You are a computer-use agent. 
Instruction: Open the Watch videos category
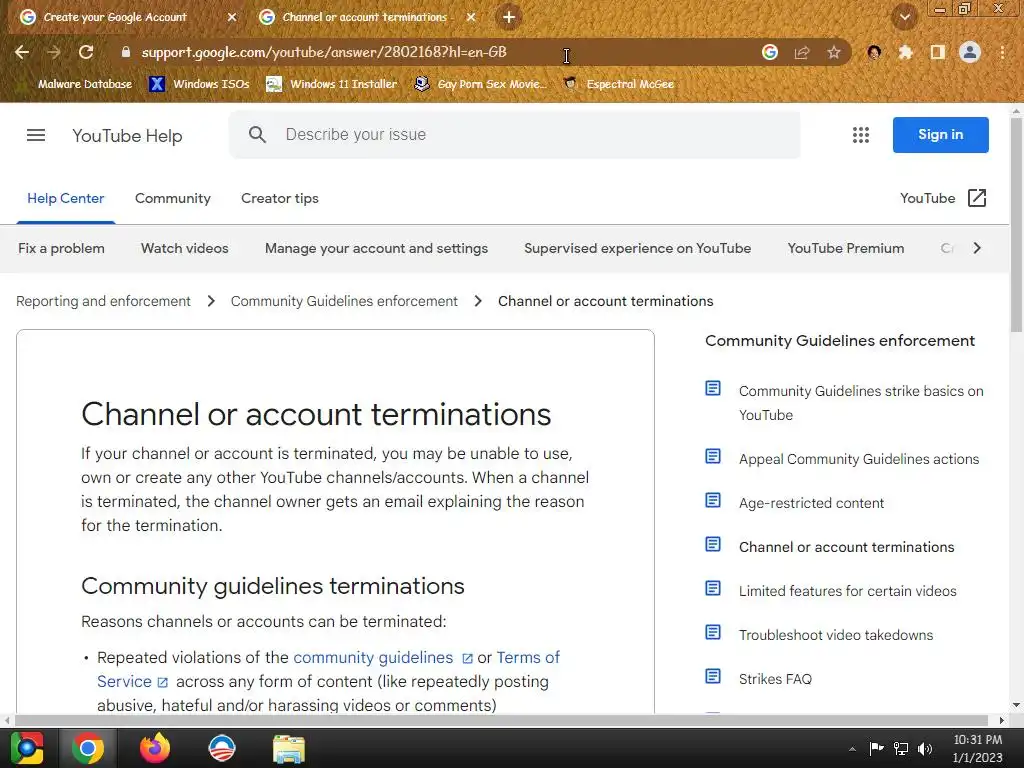(185, 248)
